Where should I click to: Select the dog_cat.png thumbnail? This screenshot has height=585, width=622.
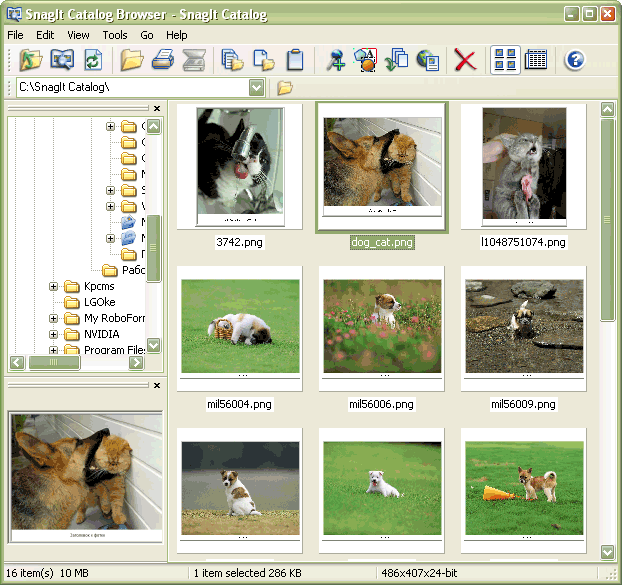pos(382,167)
